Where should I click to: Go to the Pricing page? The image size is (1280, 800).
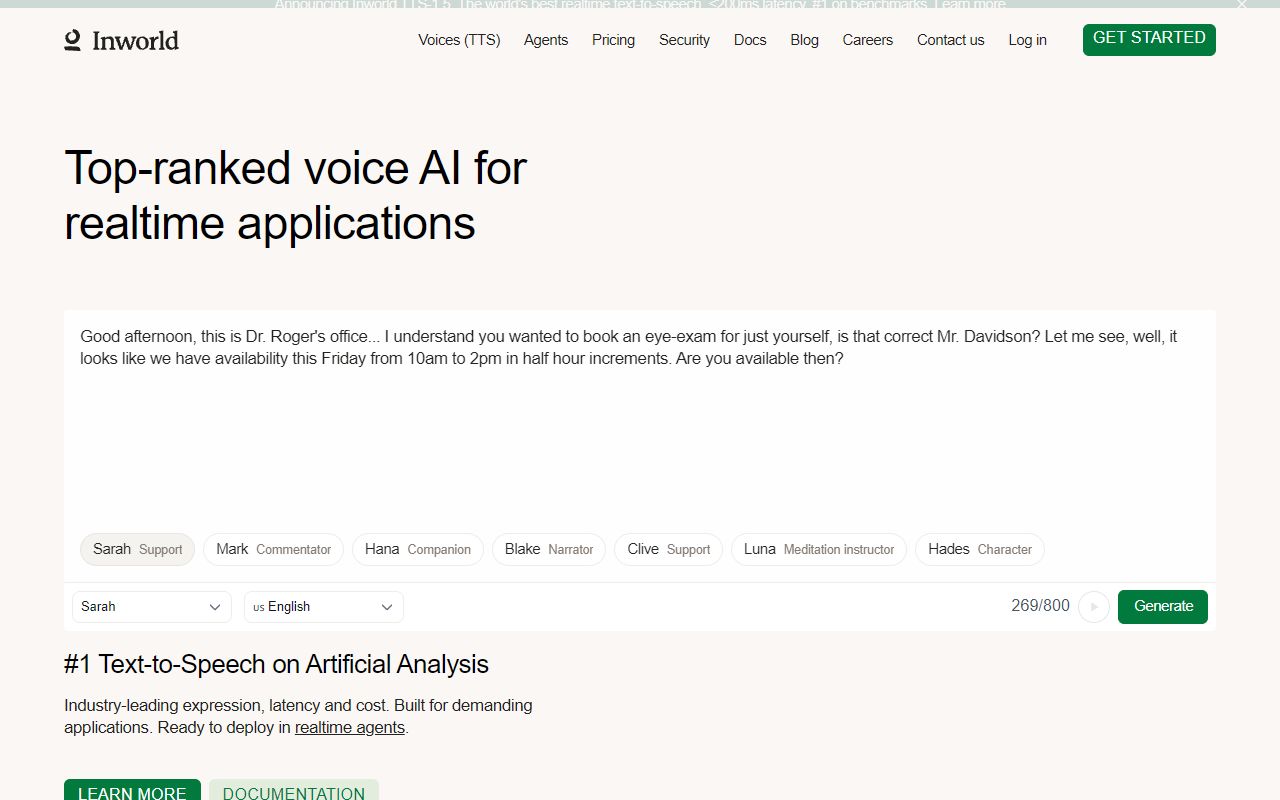point(613,40)
